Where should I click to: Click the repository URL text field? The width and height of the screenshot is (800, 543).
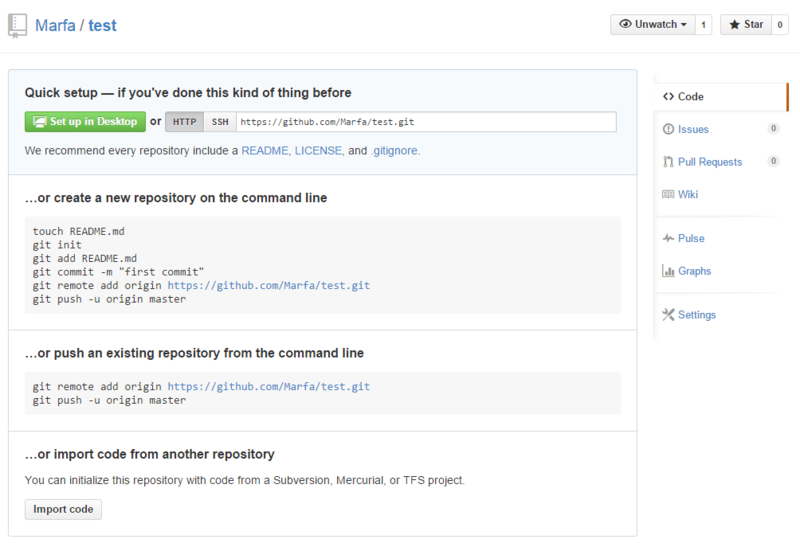[x=426, y=122]
